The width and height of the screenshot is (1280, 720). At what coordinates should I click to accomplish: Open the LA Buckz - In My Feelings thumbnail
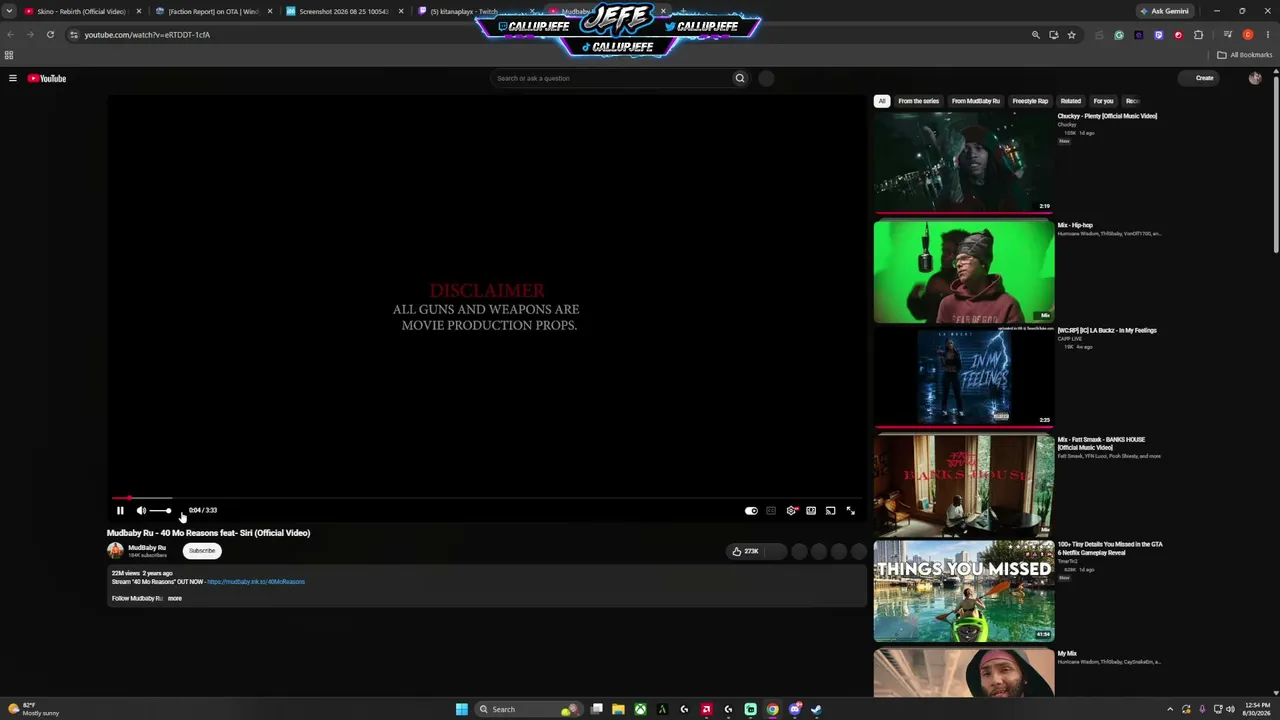pyautogui.click(x=964, y=378)
